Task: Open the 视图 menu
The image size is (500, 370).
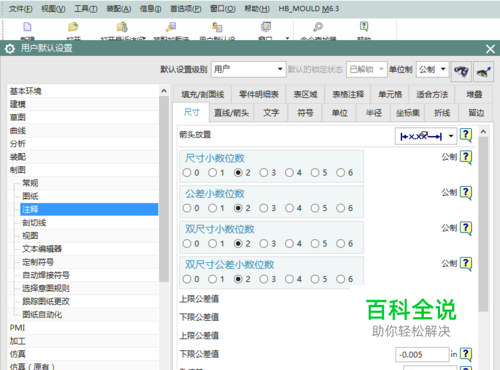Action: (53, 9)
